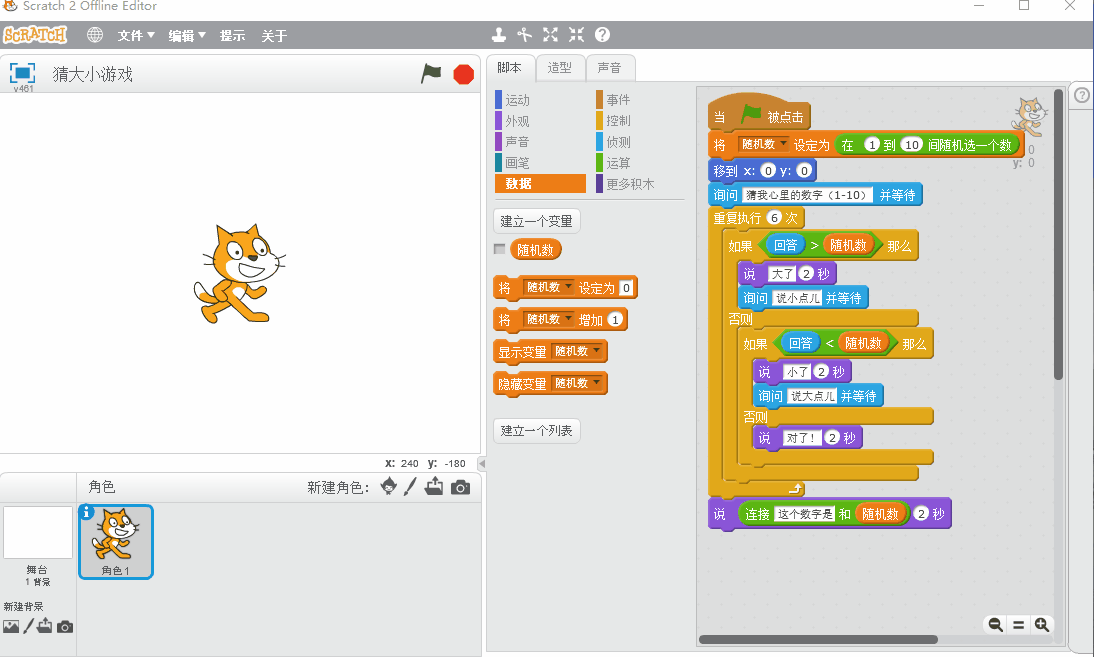This screenshot has width=1094, height=657.
Task: Select the duplicate stamp tool
Action: coord(499,35)
